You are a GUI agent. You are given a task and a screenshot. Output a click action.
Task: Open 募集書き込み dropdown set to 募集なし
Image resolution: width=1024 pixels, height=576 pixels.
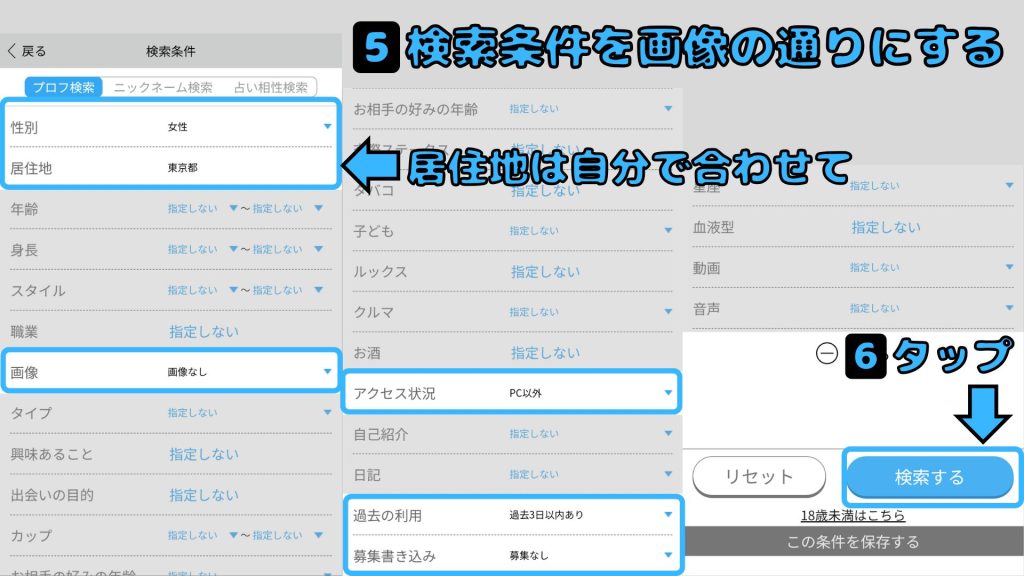668,555
